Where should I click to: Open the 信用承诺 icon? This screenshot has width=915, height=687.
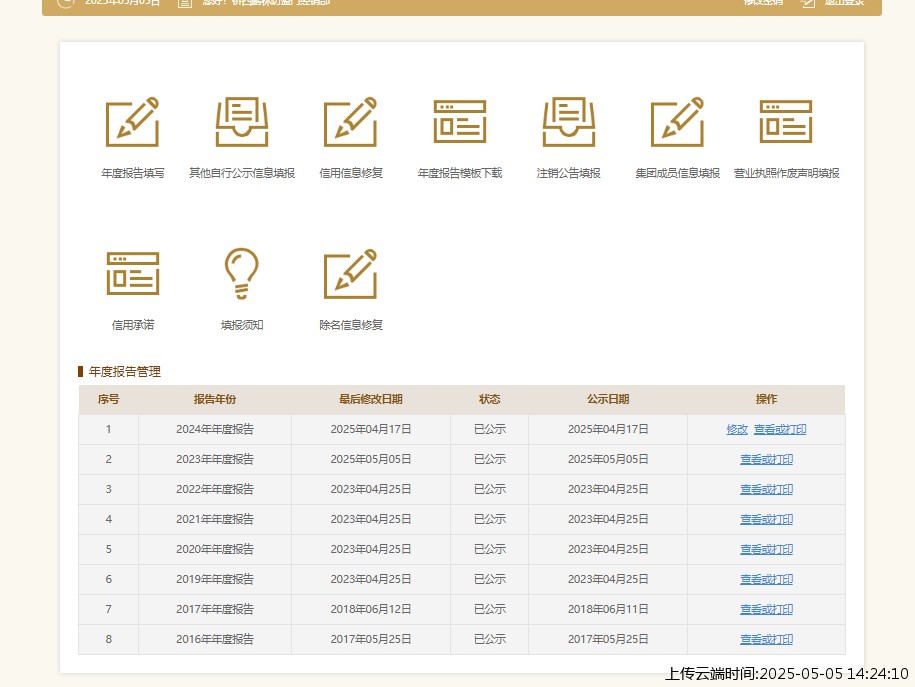[132, 274]
